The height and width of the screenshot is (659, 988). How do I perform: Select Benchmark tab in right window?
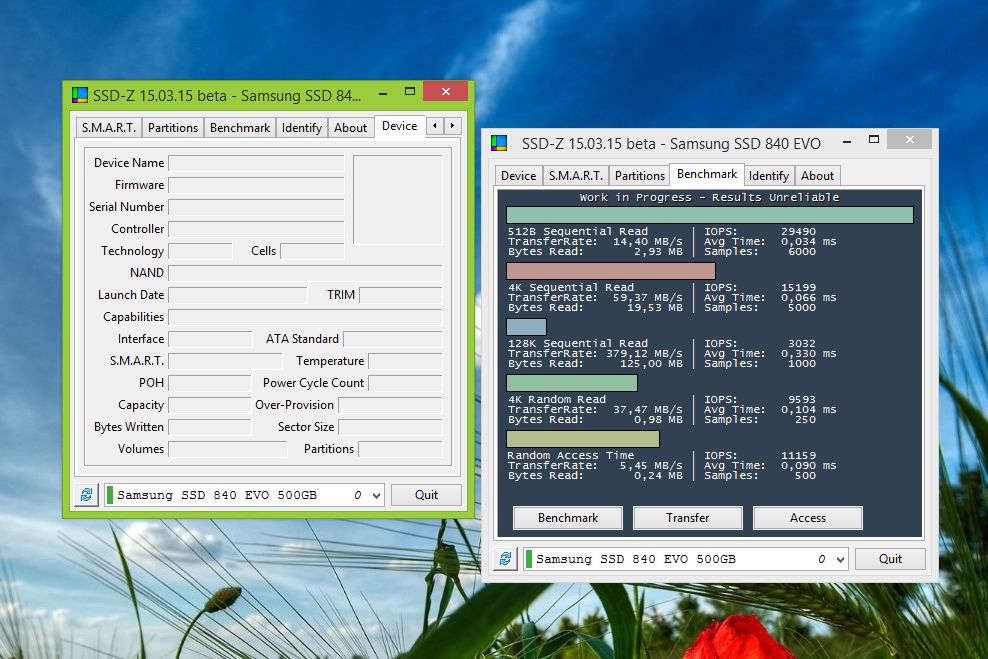click(707, 174)
